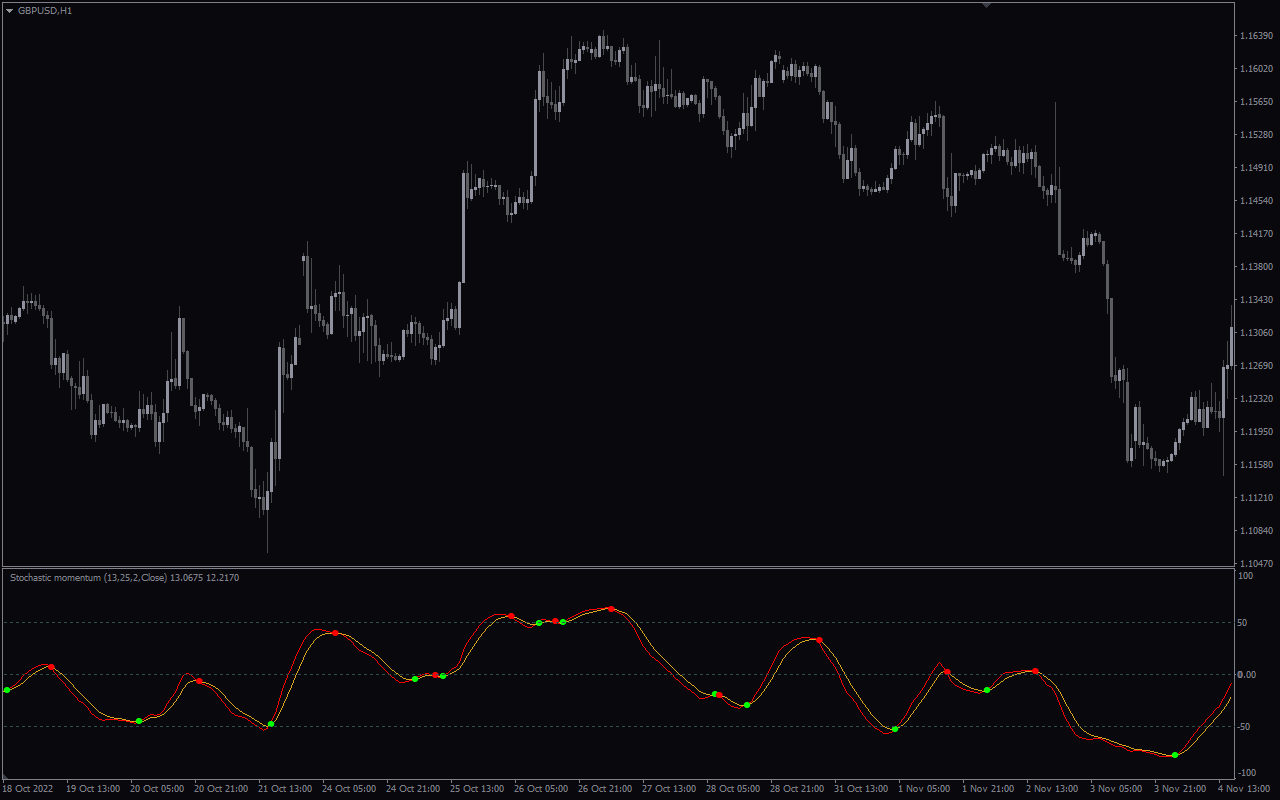
Task: Click the 1.11210 price axis label
Action: [1255, 498]
